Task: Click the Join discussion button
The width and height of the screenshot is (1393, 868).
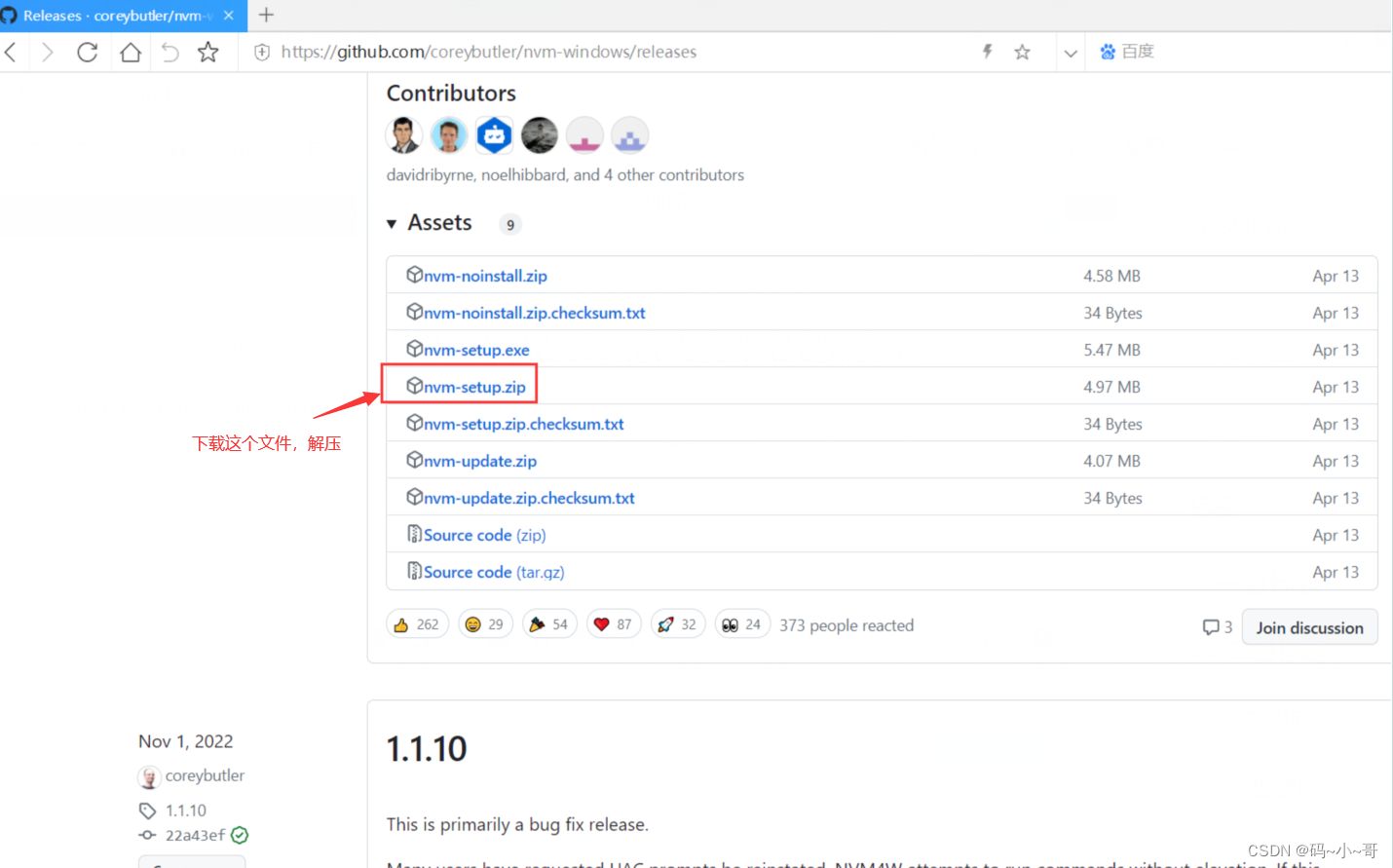Action: [x=1309, y=627]
